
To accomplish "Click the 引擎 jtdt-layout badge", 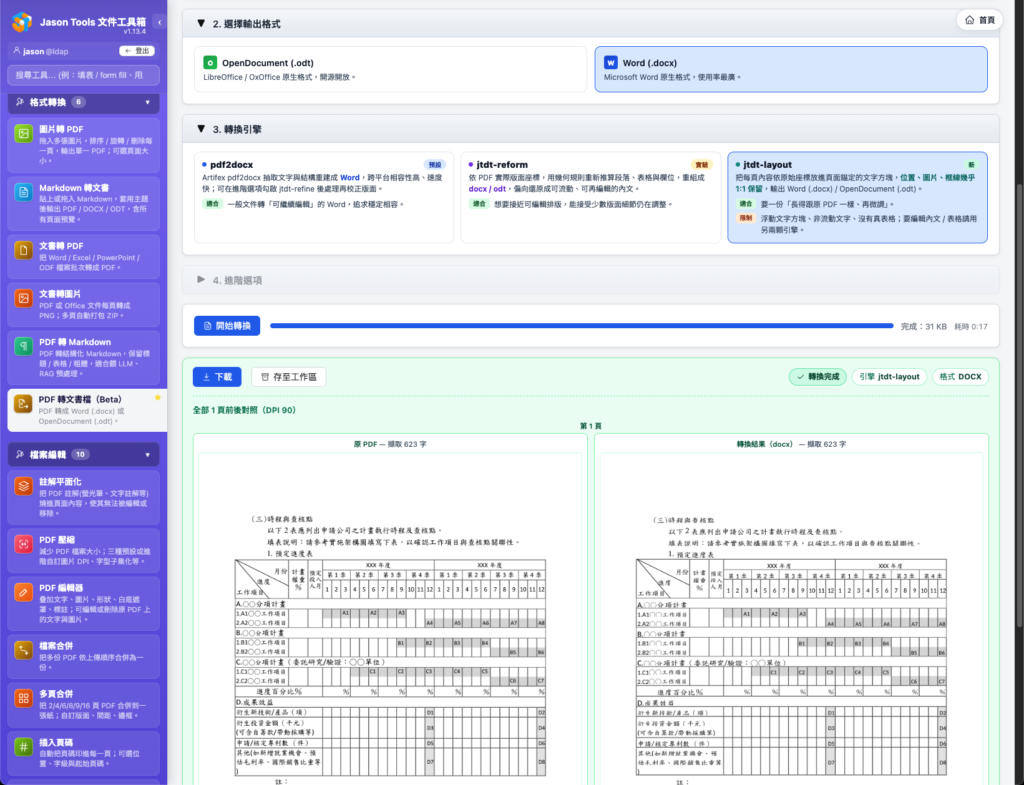I will tap(889, 377).
